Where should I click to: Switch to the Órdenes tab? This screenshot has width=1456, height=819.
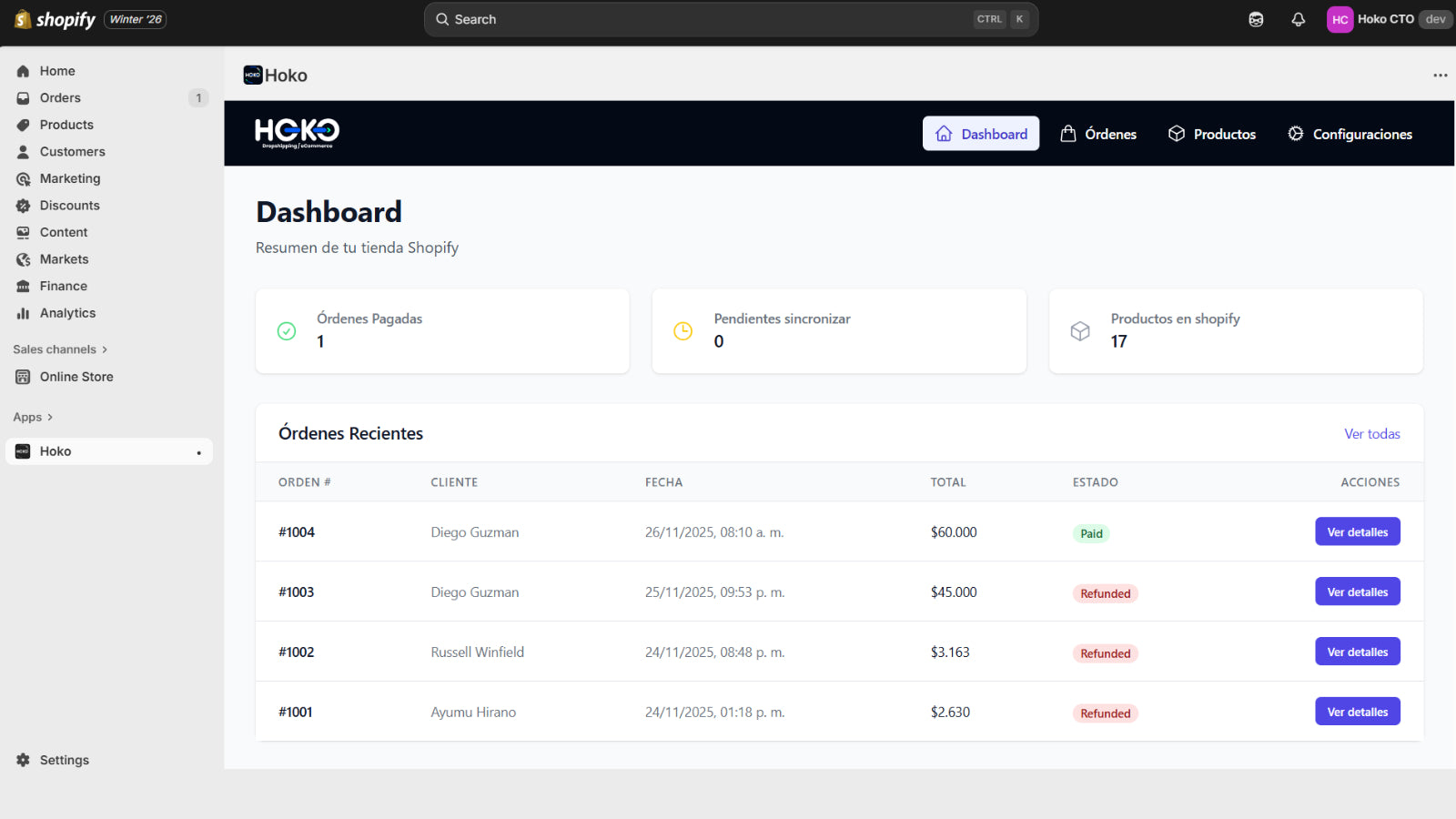click(x=1098, y=134)
